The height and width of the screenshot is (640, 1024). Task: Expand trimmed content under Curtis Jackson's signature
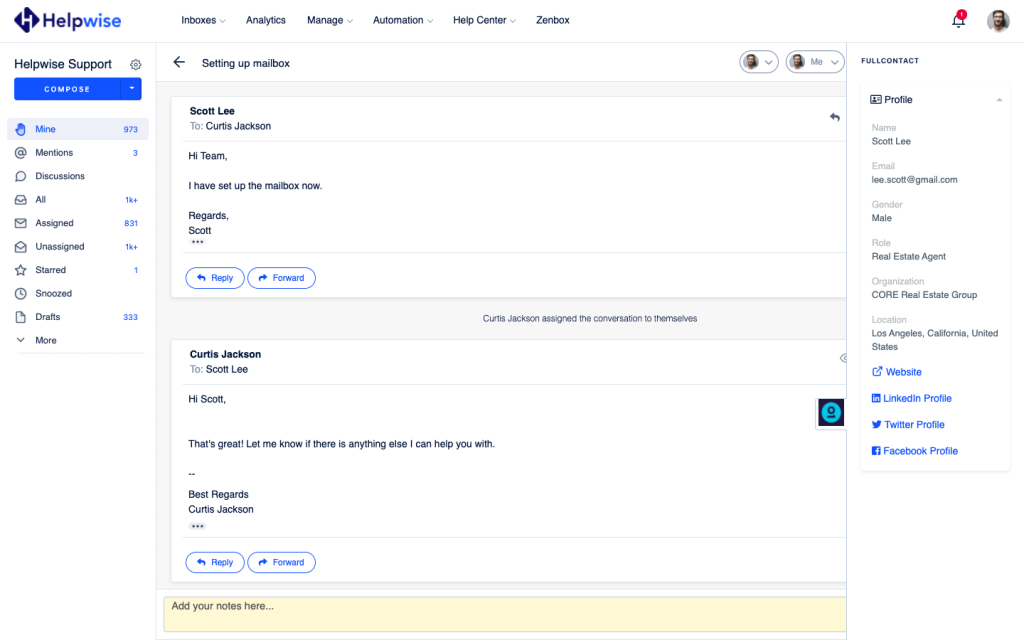pos(197,526)
